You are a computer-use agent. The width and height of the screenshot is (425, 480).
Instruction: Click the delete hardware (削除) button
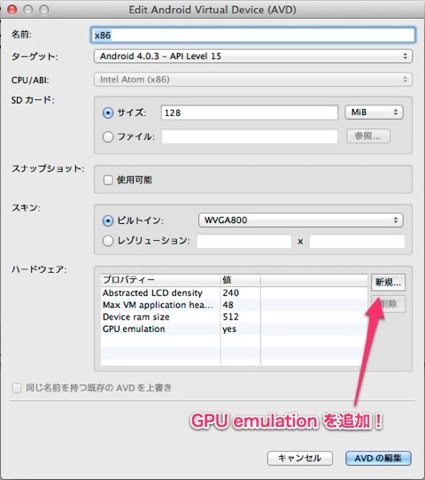(x=388, y=304)
